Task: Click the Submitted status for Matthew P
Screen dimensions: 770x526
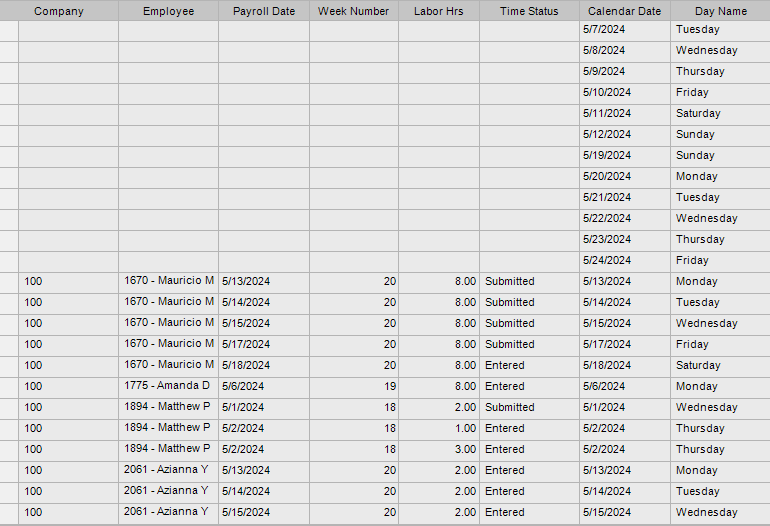Action: 529,408
